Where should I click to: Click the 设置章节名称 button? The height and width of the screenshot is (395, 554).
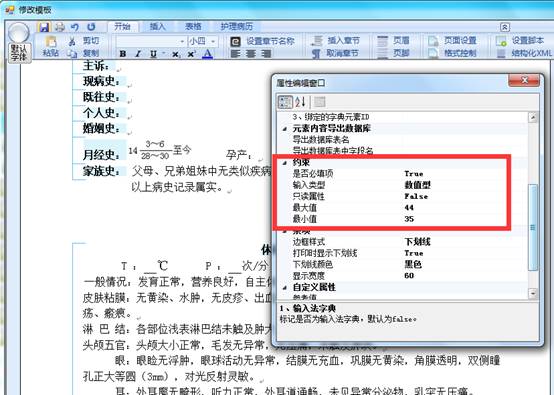[x=263, y=41]
